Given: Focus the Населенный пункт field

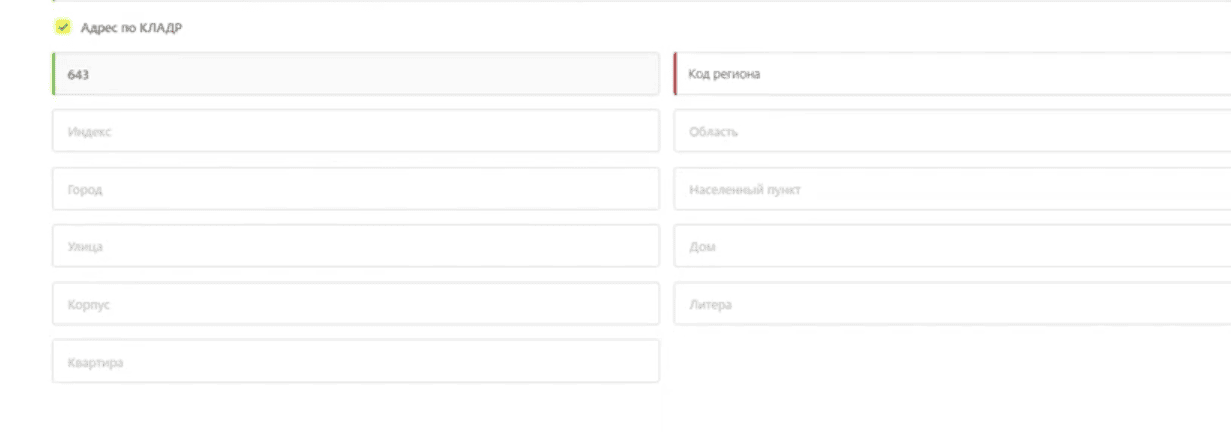Looking at the screenshot, I should [x=952, y=189].
